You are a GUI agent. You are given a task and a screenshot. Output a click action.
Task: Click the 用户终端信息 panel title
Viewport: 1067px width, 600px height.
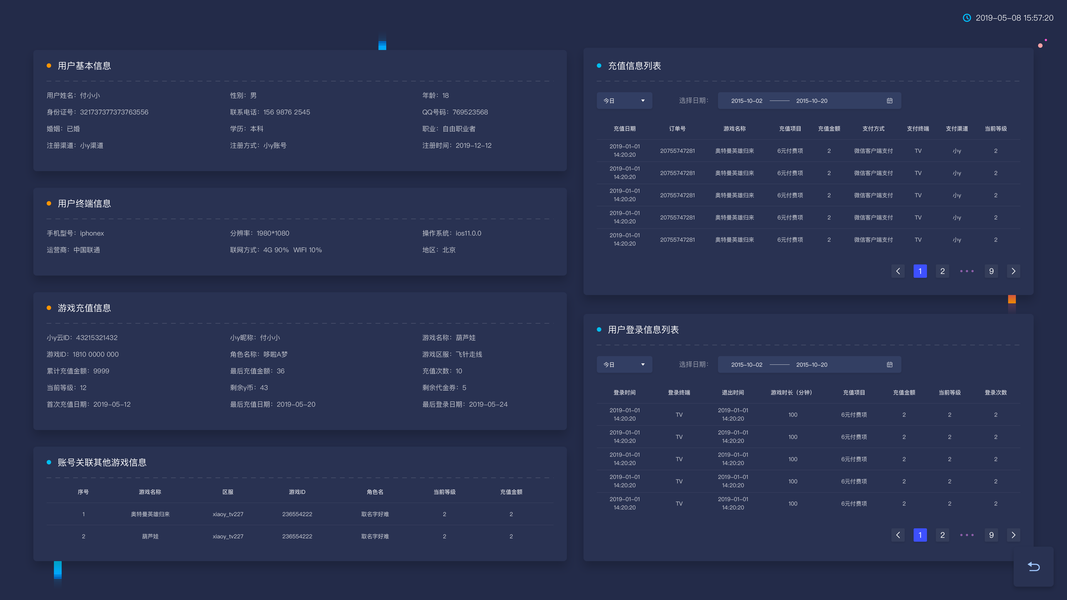coord(84,203)
